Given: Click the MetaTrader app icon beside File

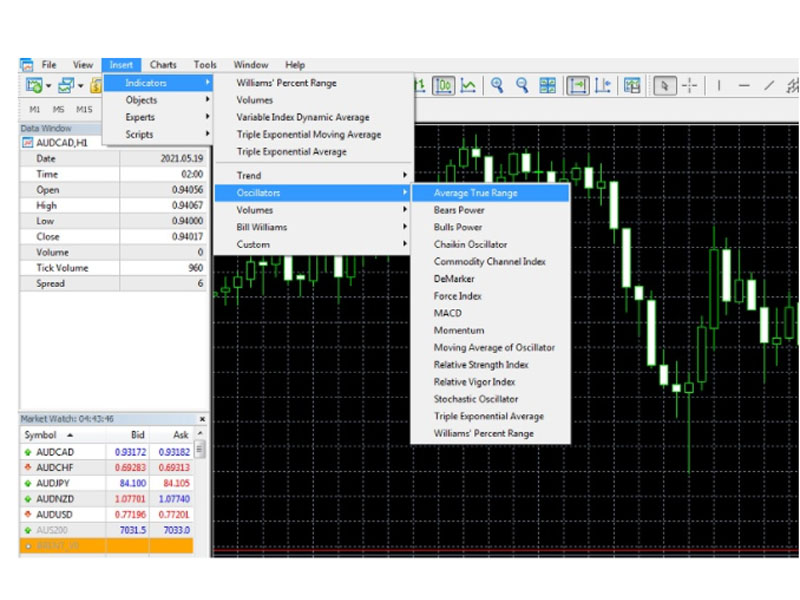Looking at the screenshot, I should click(27, 65).
